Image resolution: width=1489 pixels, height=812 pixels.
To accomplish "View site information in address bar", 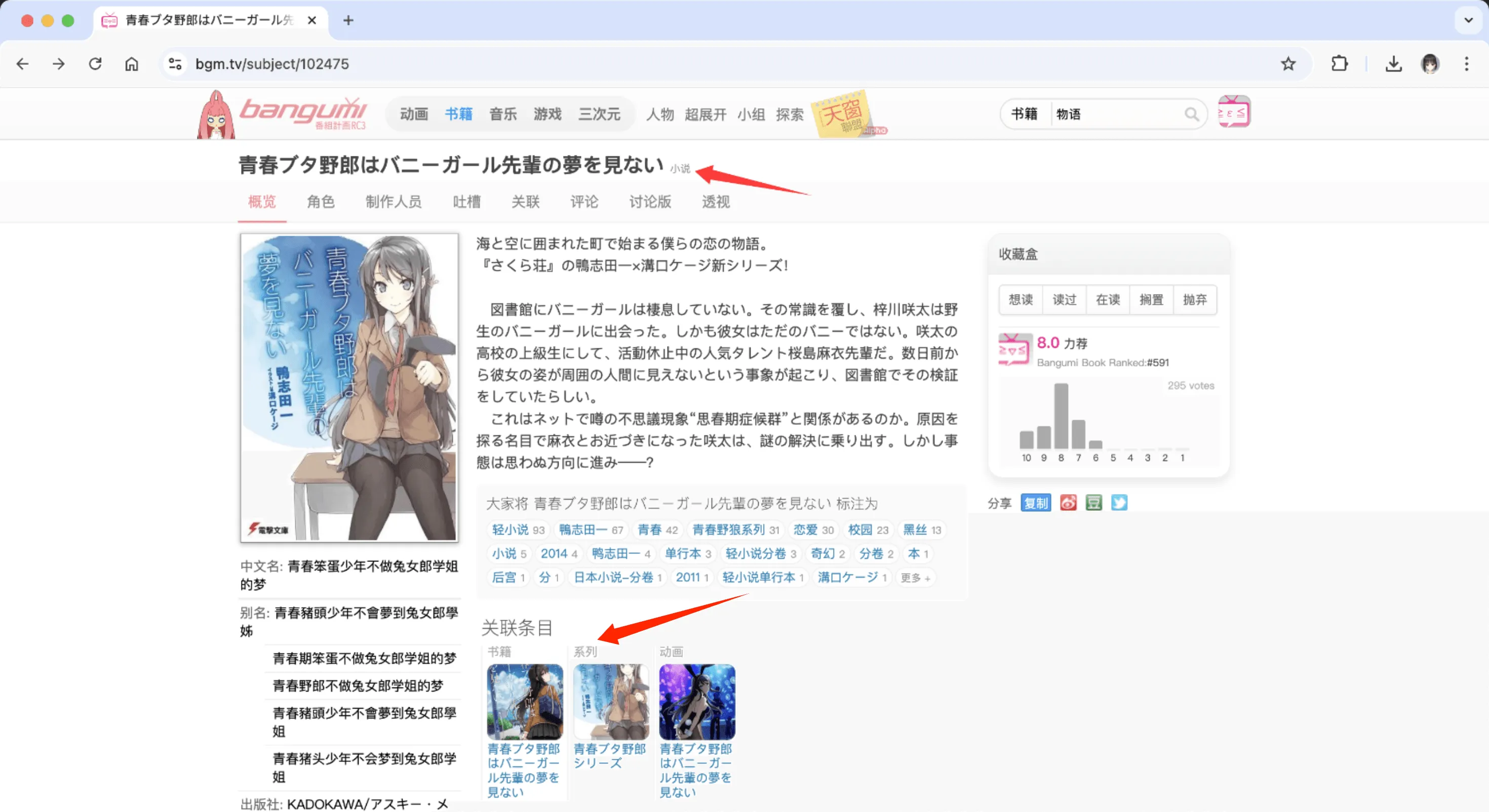I will pyautogui.click(x=175, y=64).
